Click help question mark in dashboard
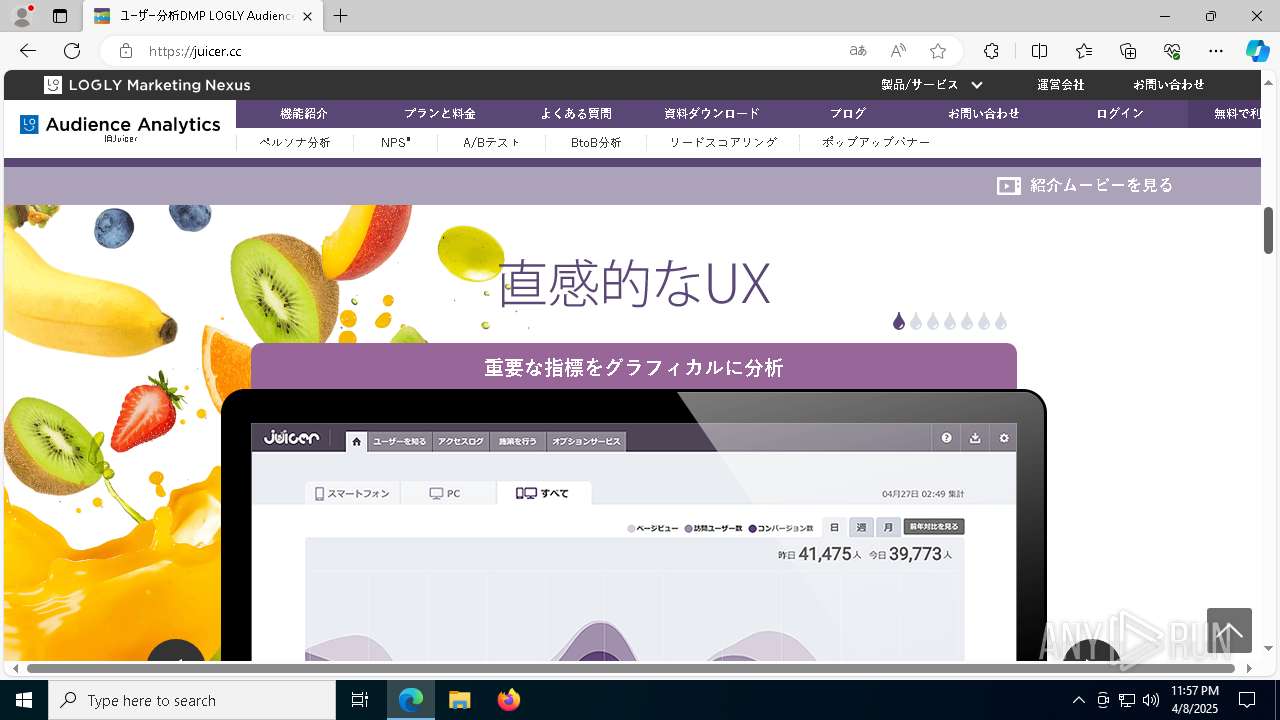Screen dimensions: 1280x720 (946, 438)
